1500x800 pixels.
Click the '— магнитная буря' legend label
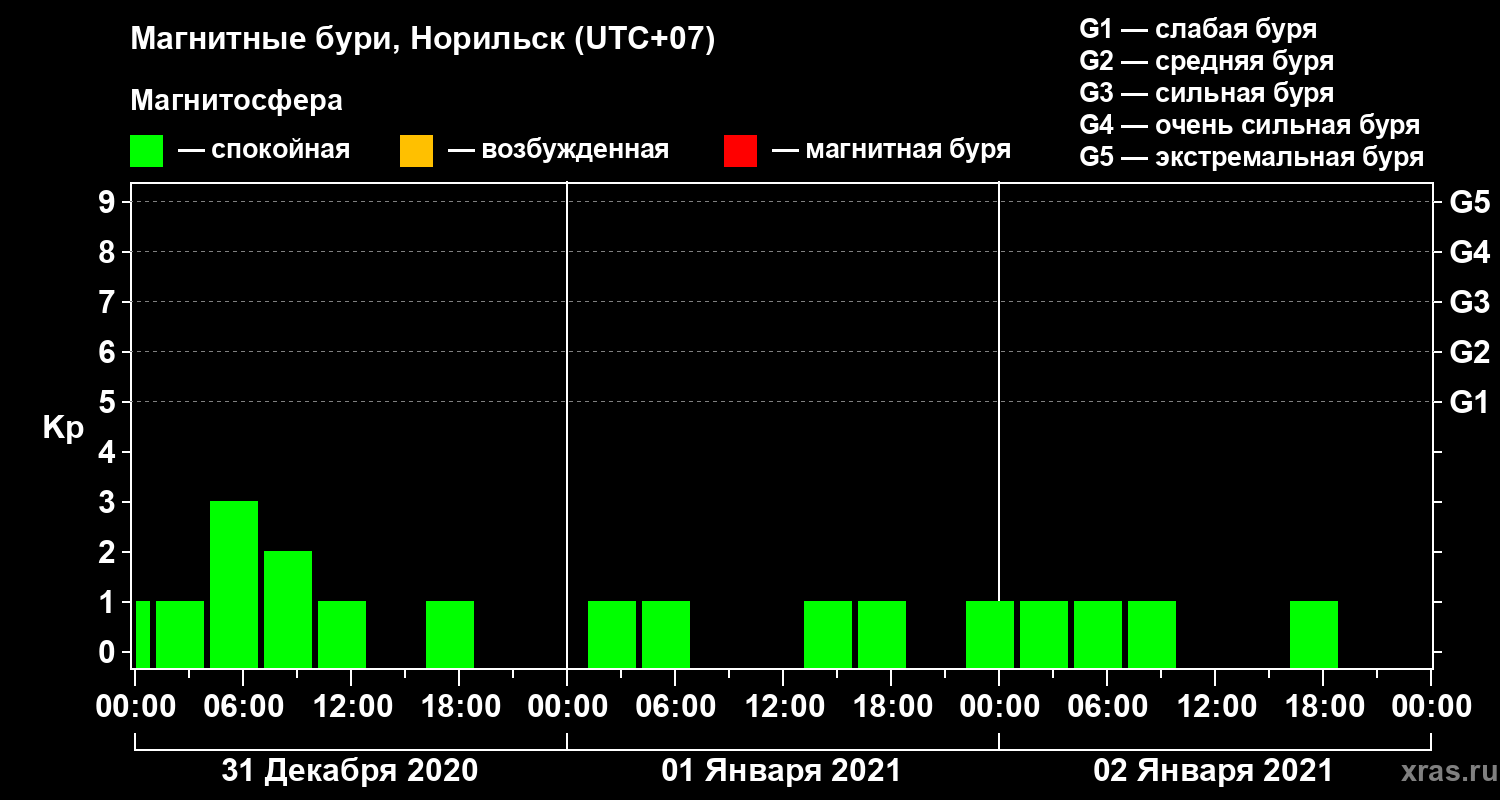point(892,150)
